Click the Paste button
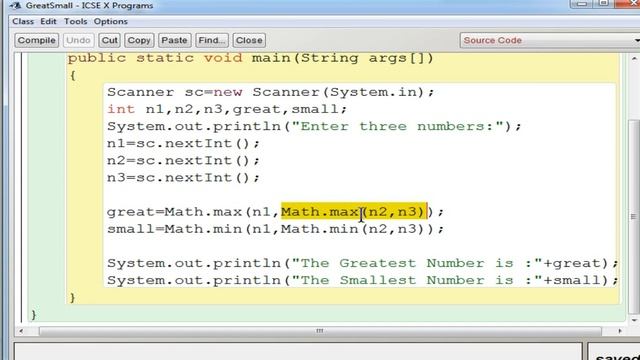Screen dimensions: 640x360 tap(174, 40)
